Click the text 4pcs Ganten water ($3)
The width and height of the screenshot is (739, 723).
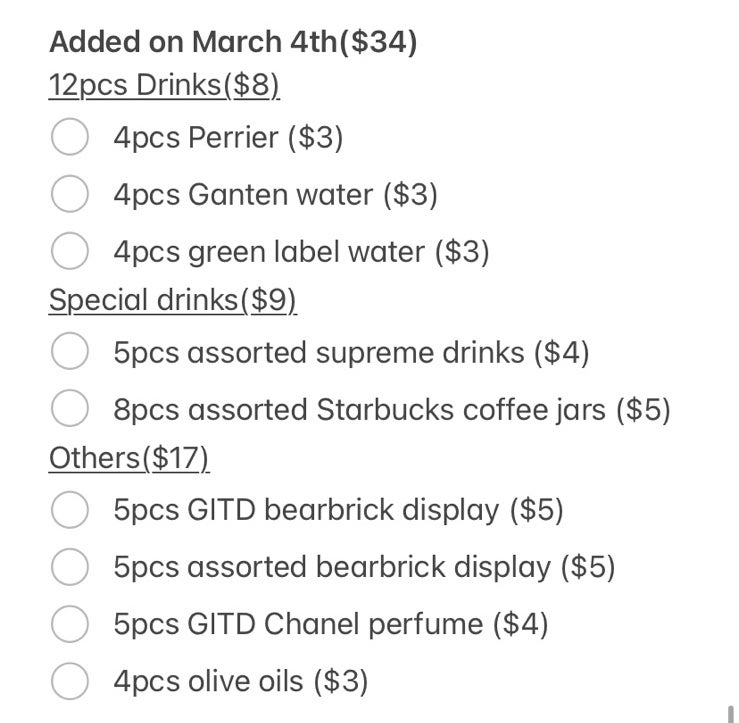[276, 195]
